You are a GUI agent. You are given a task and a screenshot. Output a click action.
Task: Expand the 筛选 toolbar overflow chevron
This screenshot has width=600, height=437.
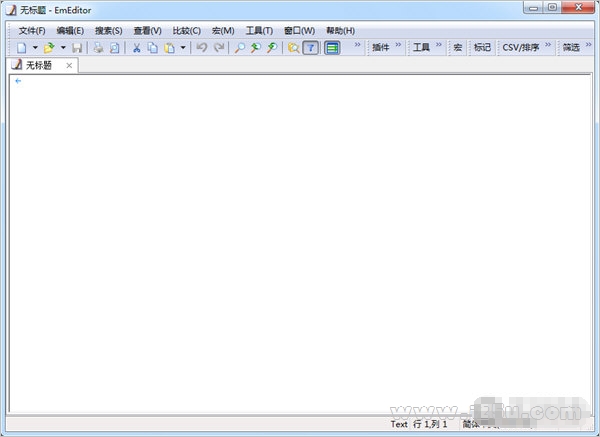(x=589, y=45)
